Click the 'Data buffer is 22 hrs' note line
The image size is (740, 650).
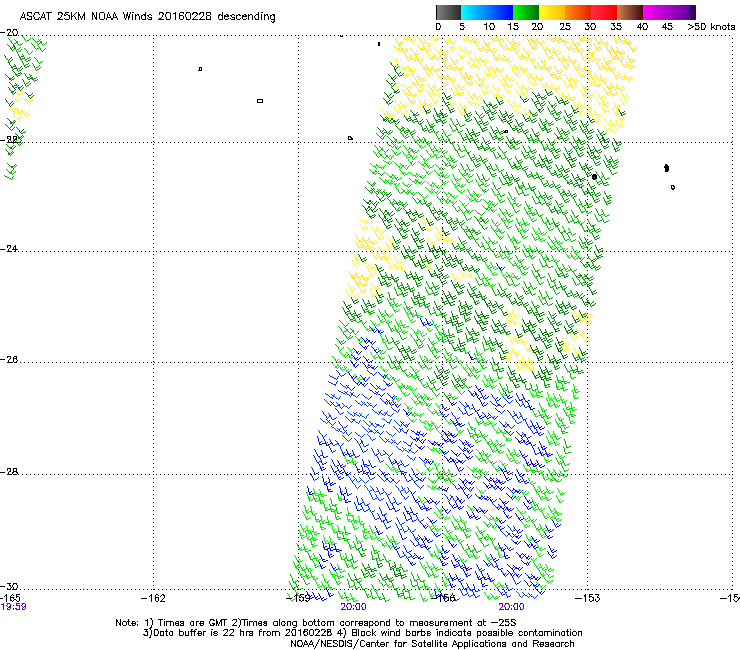(x=362, y=633)
